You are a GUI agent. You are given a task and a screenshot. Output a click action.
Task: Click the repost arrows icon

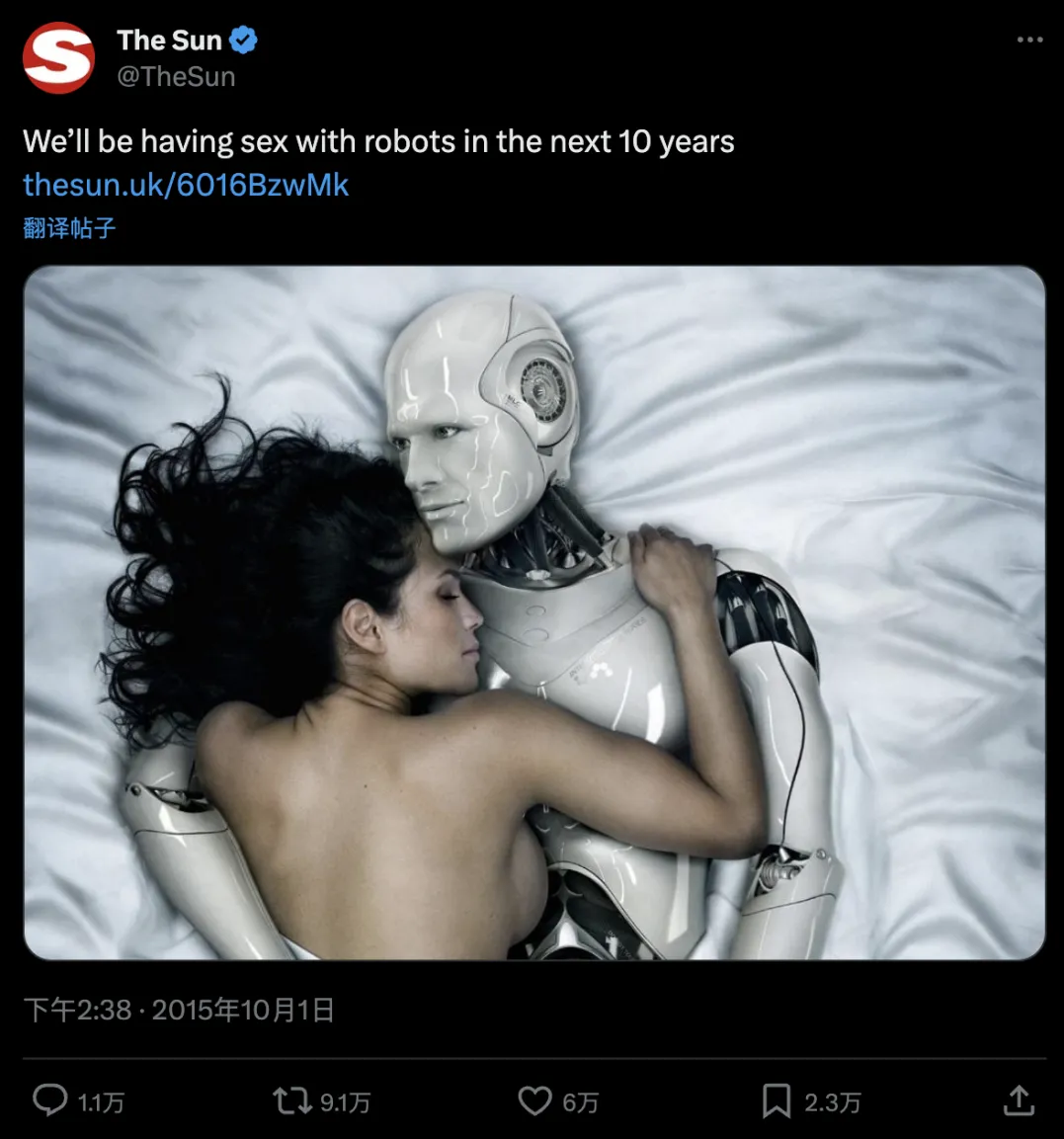pos(292,1100)
